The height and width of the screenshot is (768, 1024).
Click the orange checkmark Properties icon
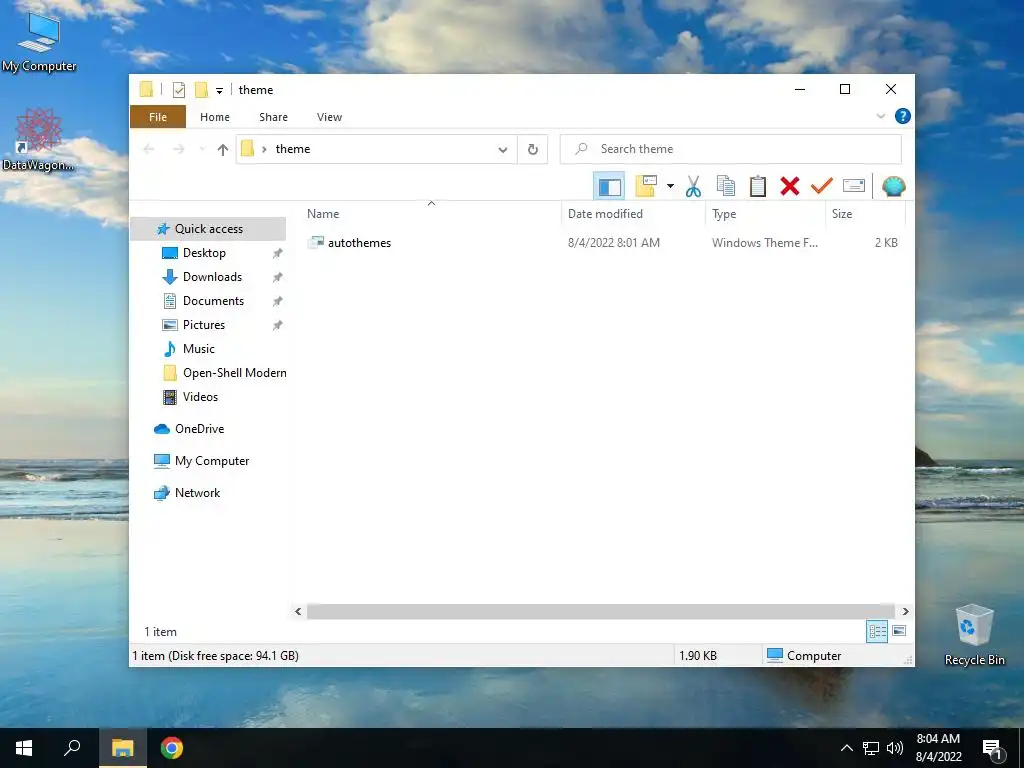tap(822, 187)
